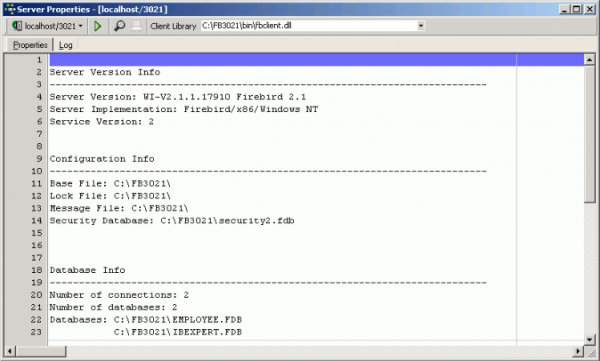The height and width of the screenshot is (361, 600).
Task: Click the 'Server Version Info' heading
Action: [x=105, y=72]
